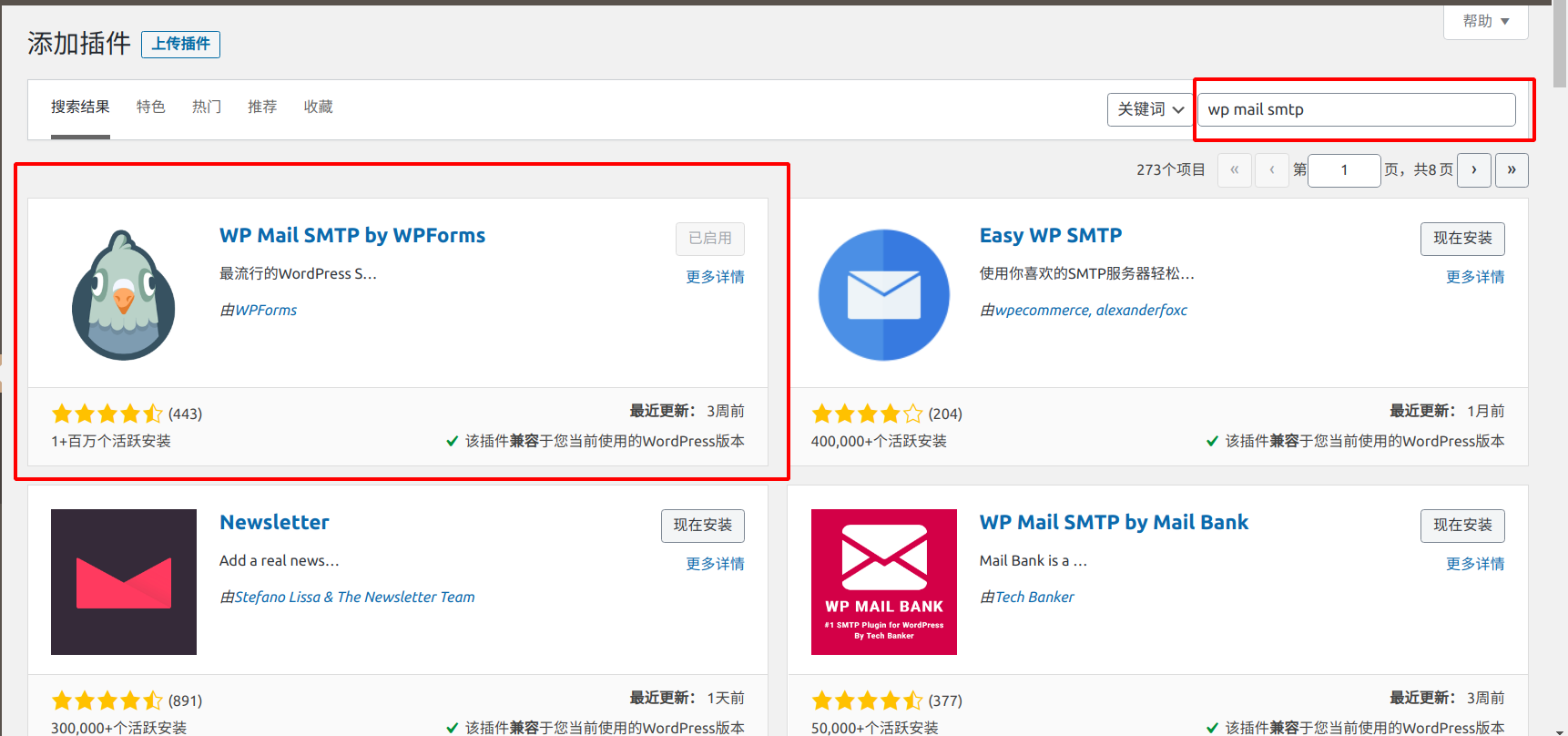Click the Newsletter plugin thumbnail icon
Image resolution: width=1568 pixels, height=736 pixels.
tap(124, 581)
